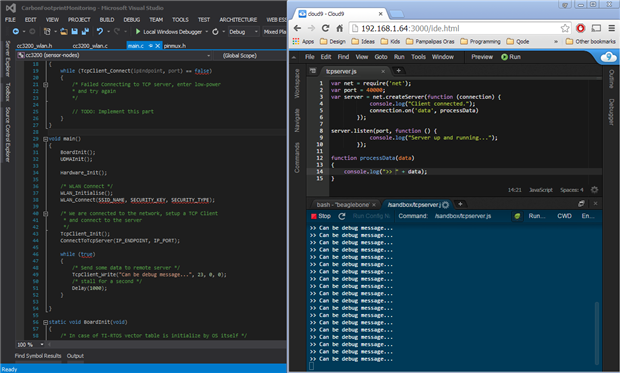Click the New Project icon in Visual Studio
This screenshot has width=620, height=373.
pyautogui.click(x=47, y=31)
